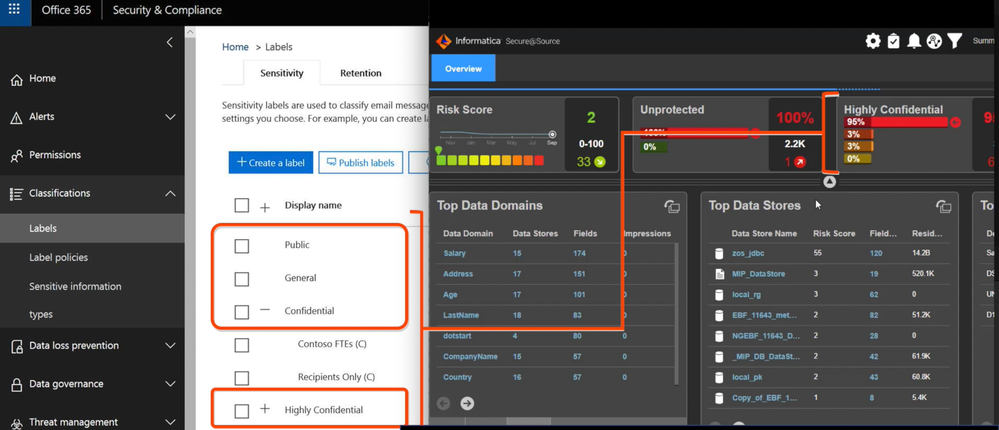Click the Alerts warning icon in sidebar
The width and height of the screenshot is (999, 430).
[17, 117]
